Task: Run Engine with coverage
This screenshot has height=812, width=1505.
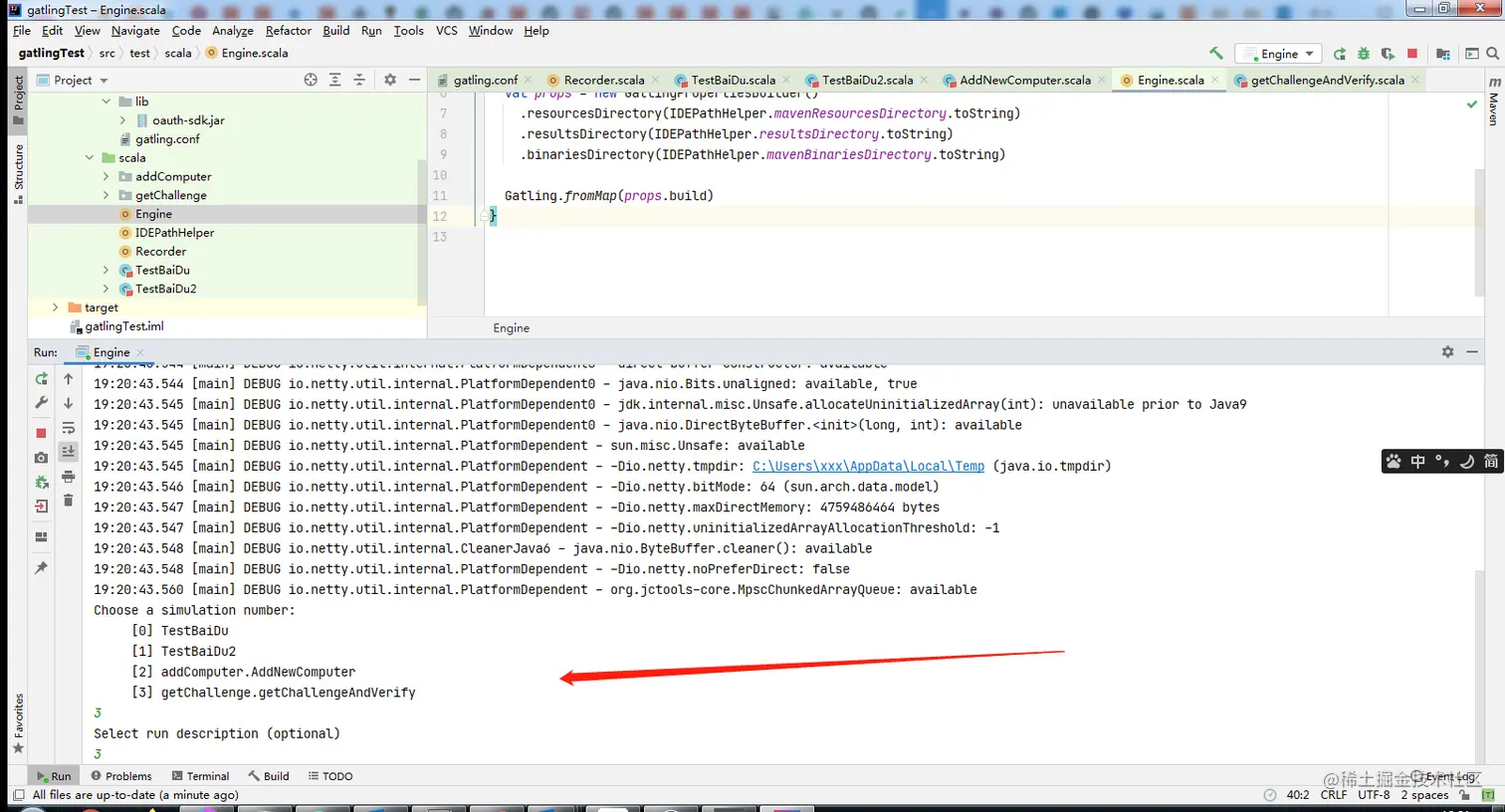Action: (1389, 54)
